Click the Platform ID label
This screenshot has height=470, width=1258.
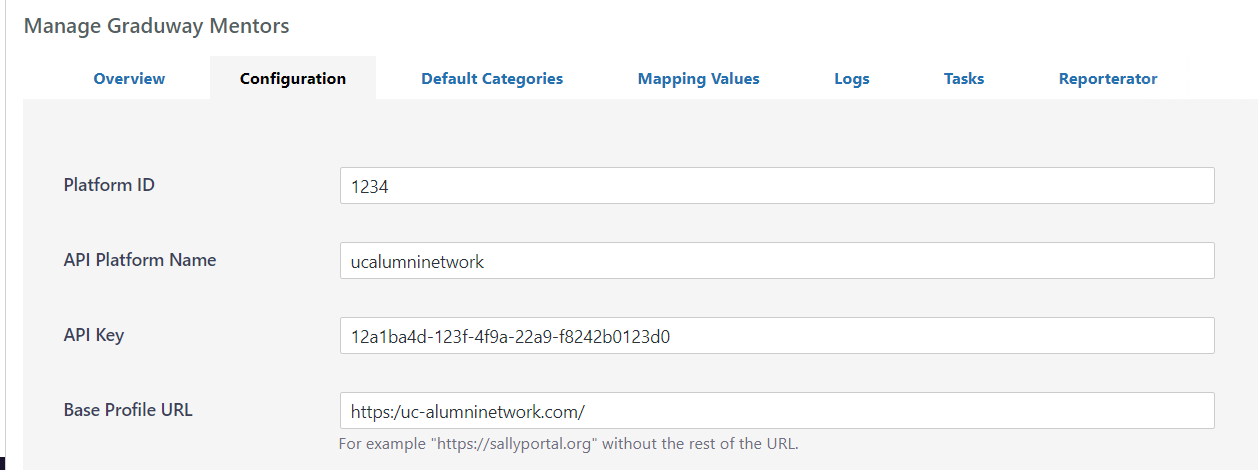(109, 185)
